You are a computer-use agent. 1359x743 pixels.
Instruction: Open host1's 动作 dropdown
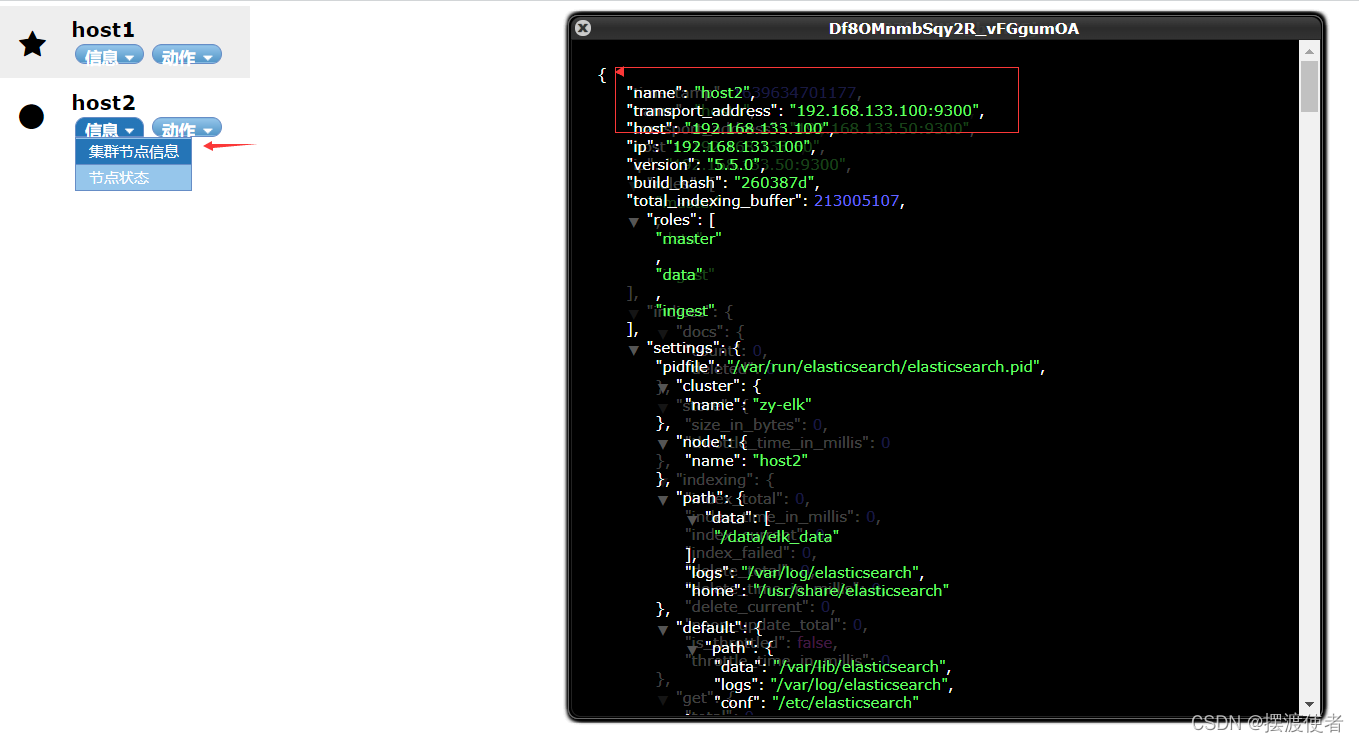(186, 56)
